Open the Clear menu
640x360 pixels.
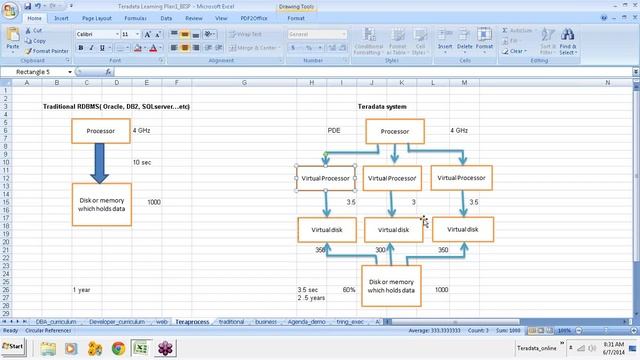[514, 51]
